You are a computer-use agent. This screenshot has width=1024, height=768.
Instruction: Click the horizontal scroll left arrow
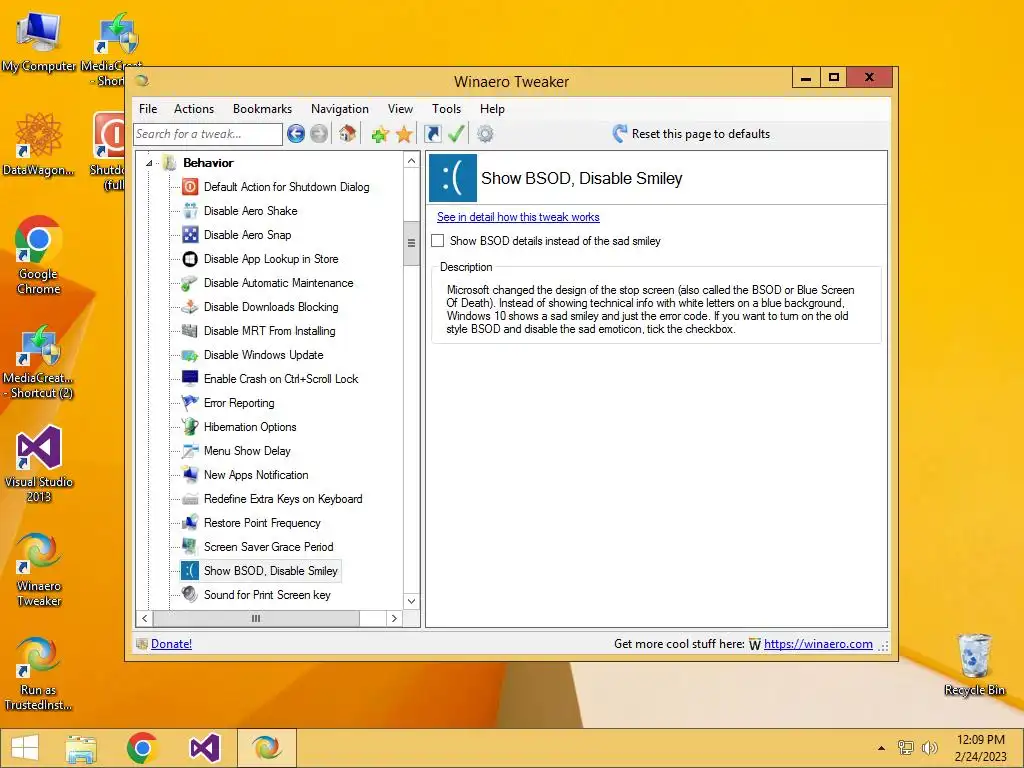(144, 618)
